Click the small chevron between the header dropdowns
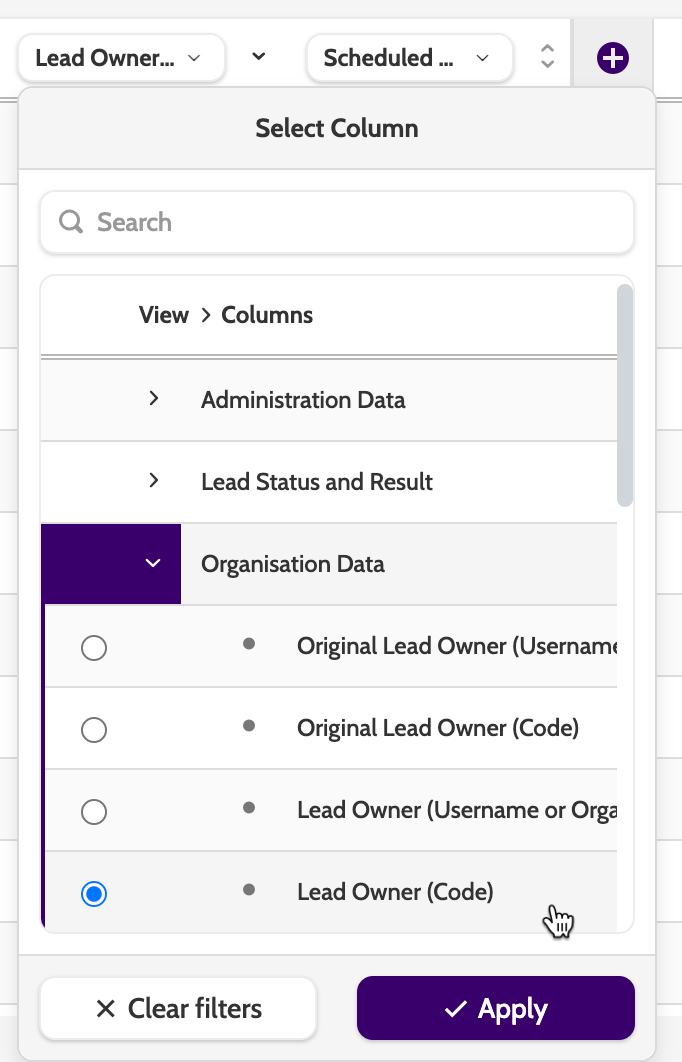The width and height of the screenshot is (682, 1062). 259,57
